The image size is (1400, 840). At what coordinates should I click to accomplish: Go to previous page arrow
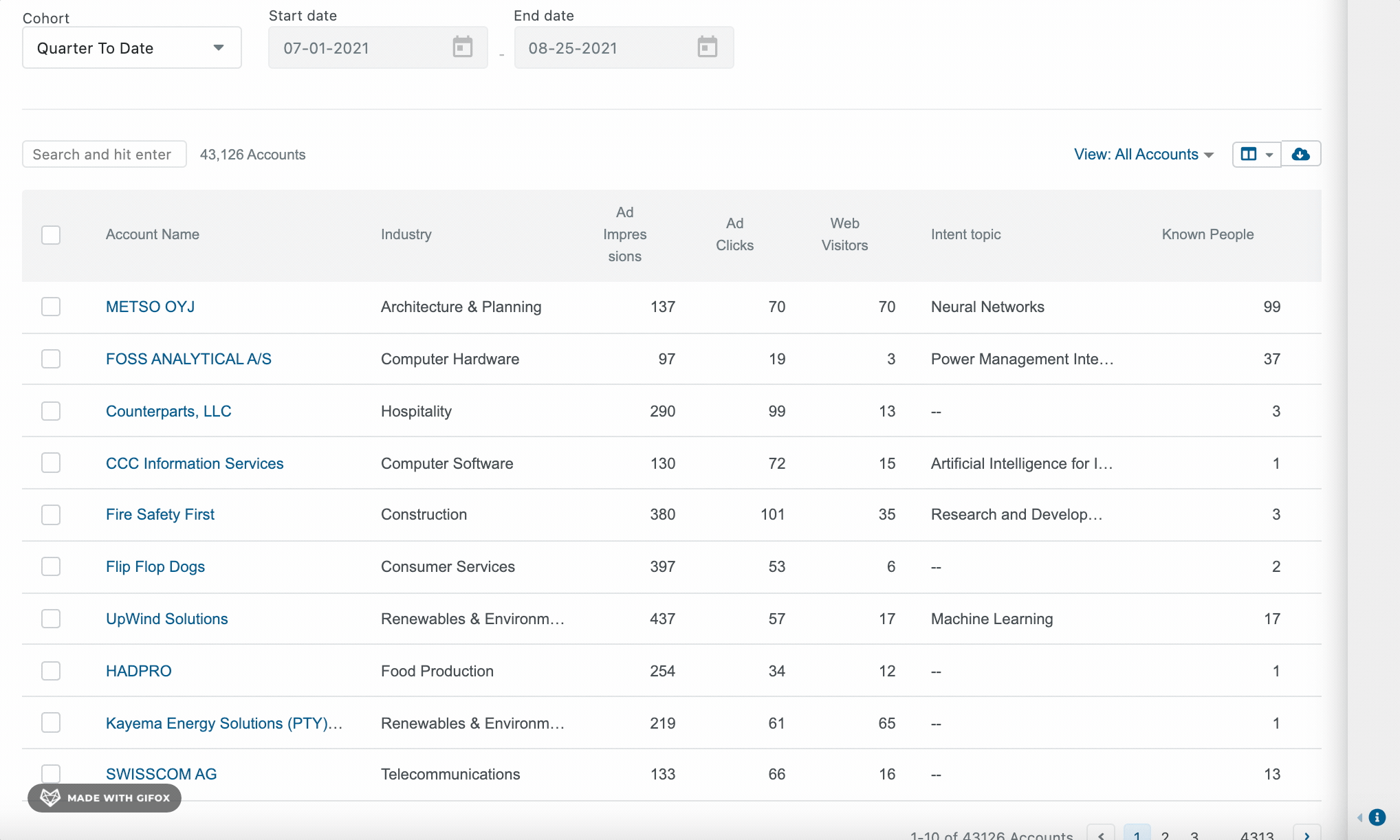point(1101,834)
